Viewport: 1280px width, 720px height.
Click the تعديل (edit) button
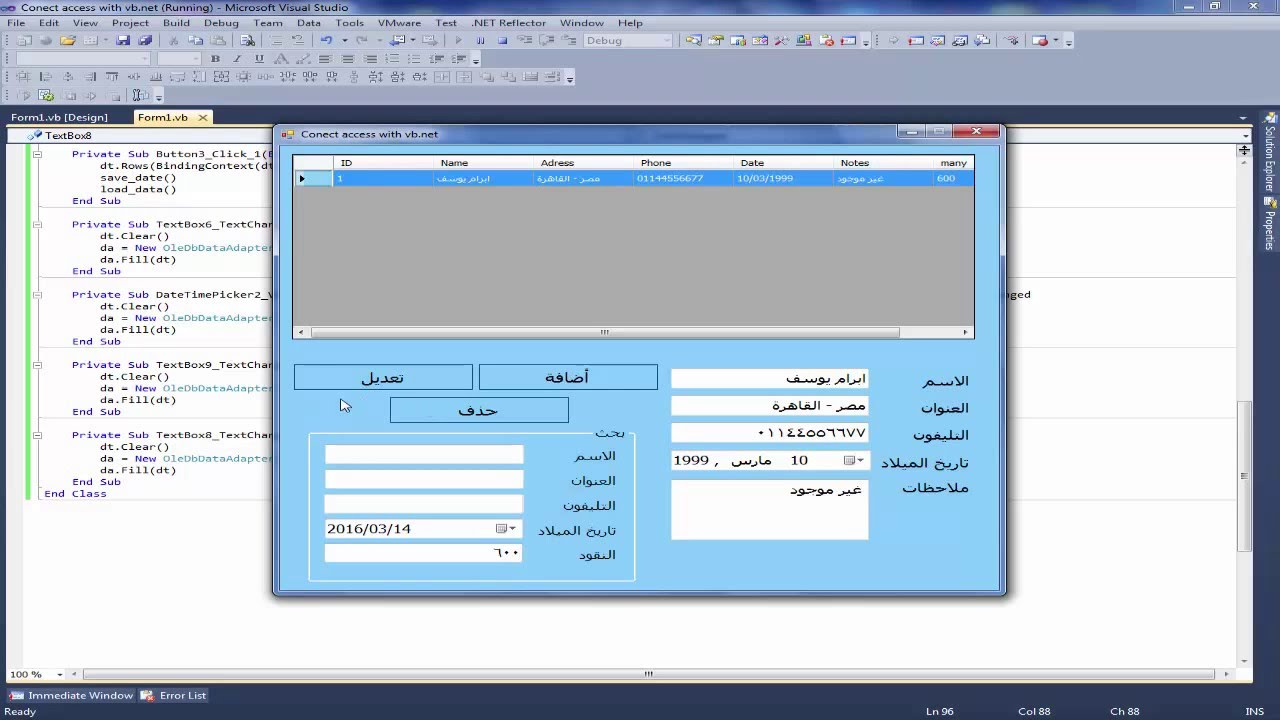click(x=383, y=377)
